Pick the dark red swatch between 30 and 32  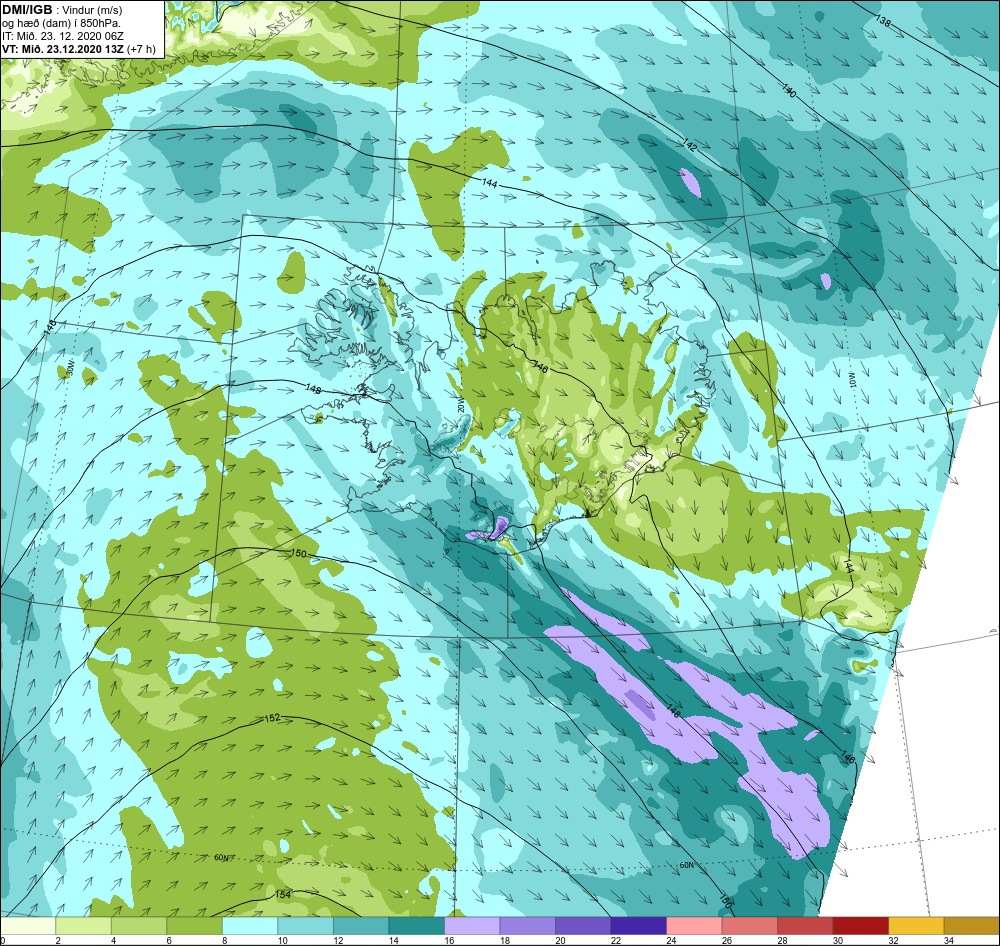pyautogui.click(x=860, y=925)
